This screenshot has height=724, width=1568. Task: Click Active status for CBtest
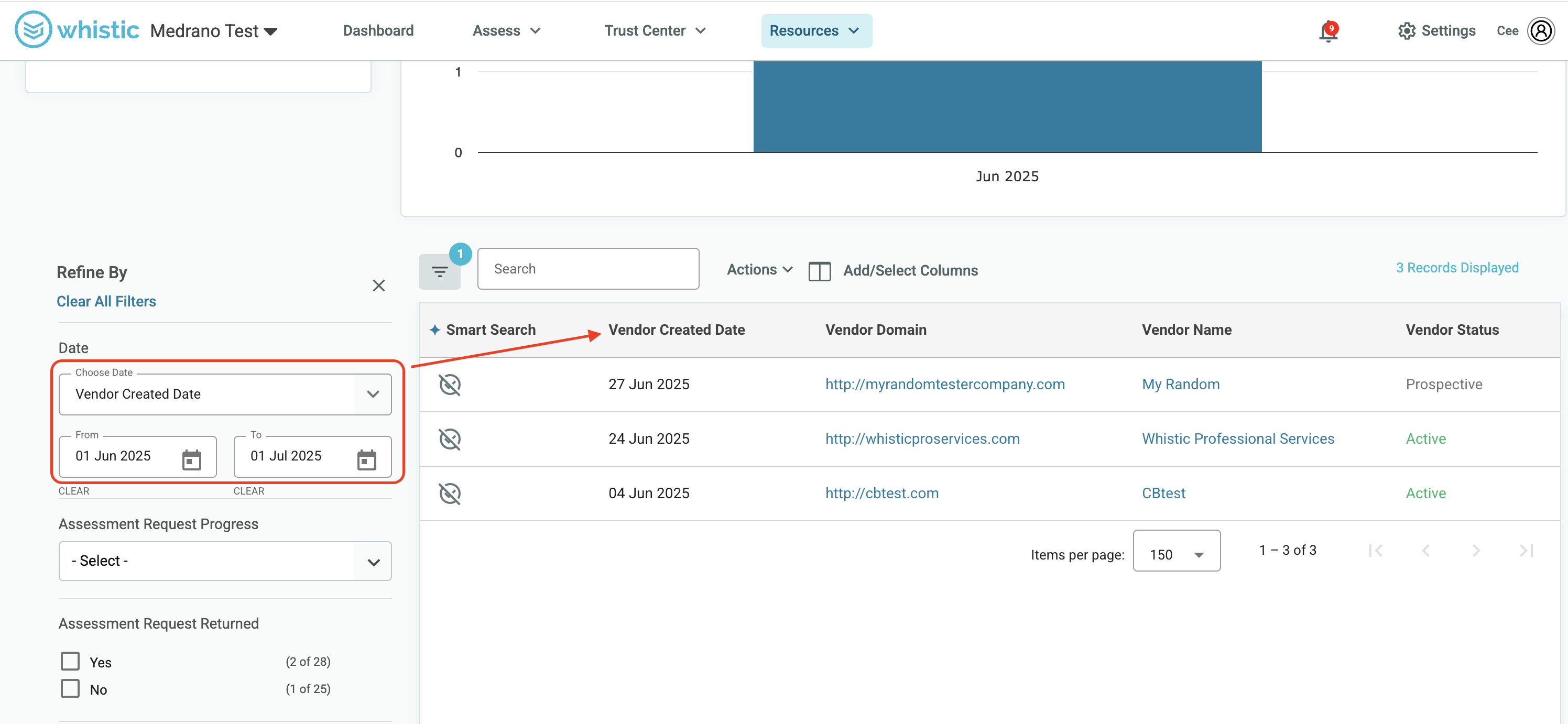1425,493
